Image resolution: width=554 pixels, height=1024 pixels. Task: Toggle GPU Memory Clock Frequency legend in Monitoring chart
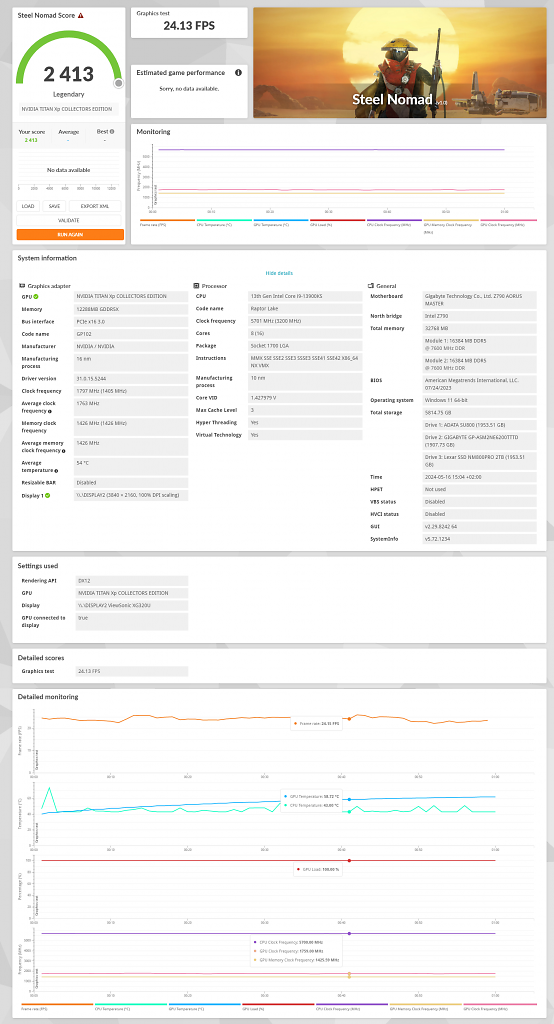(x=452, y=225)
